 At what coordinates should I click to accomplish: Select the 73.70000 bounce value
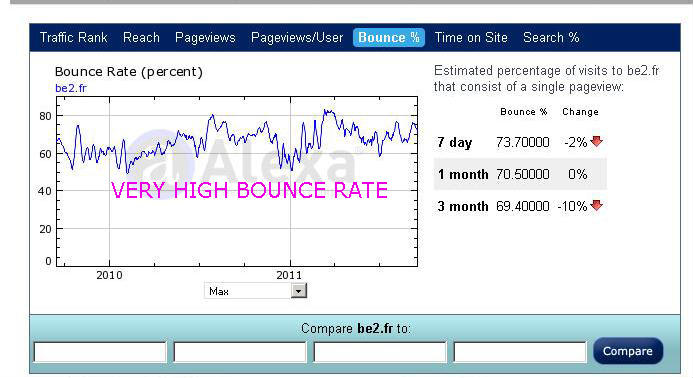pos(522,142)
